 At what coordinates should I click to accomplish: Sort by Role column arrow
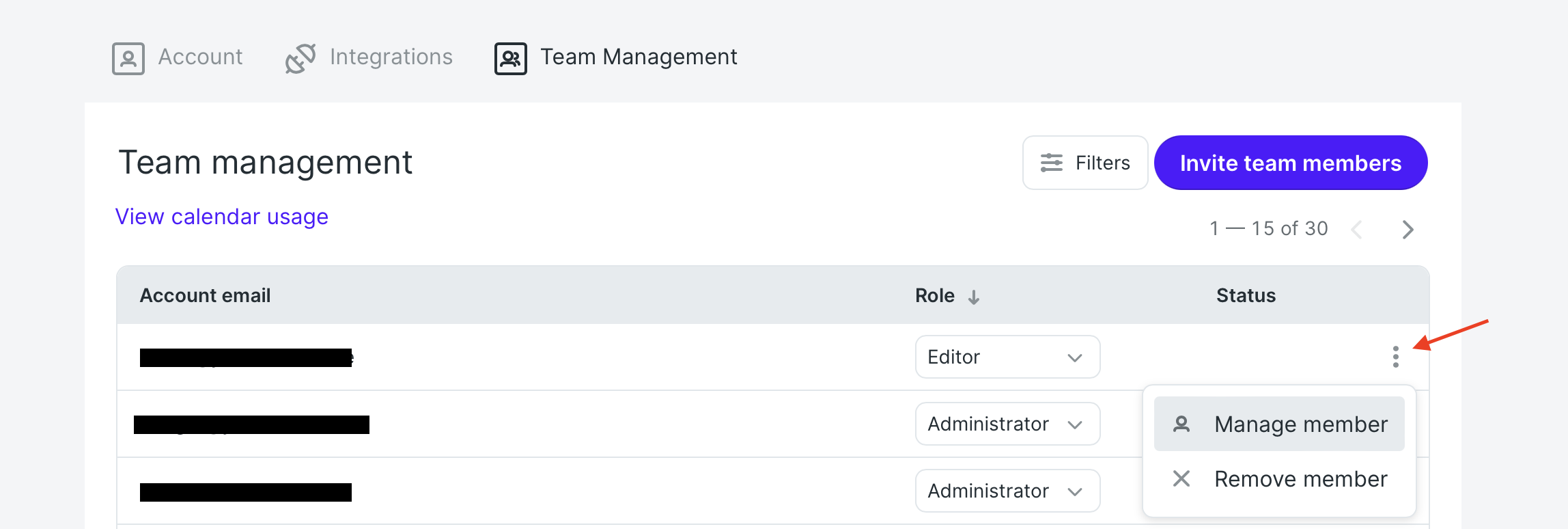(974, 297)
